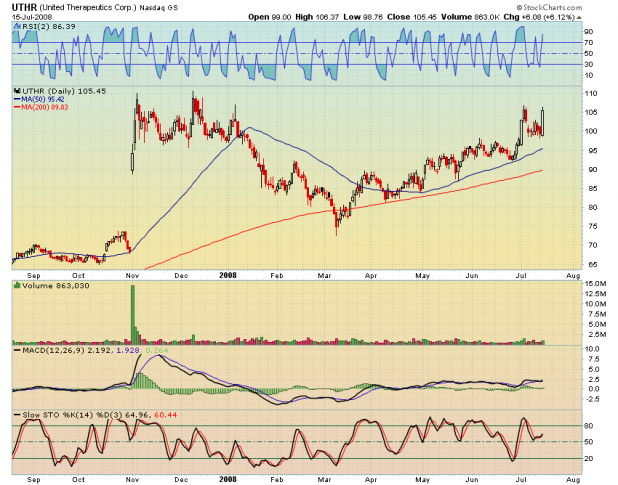
Task: Click the High 106.37 value
Action: pyautogui.click(x=317, y=17)
